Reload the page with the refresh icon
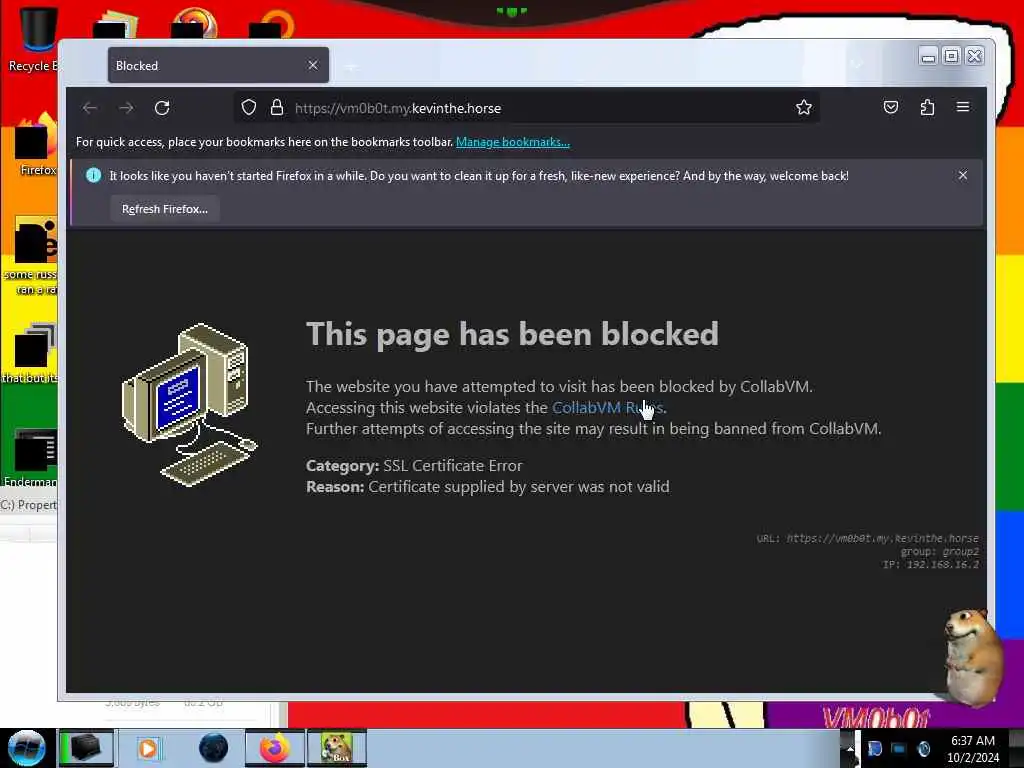 pyautogui.click(x=162, y=108)
